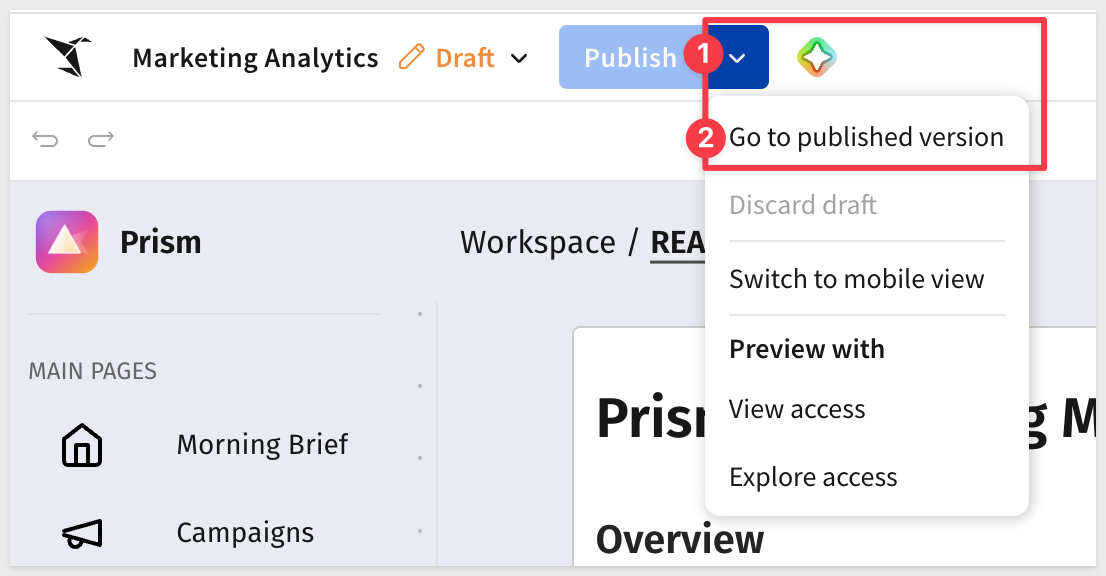Click the undo arrow icon
Screen dimensions: 1106x576
tap(45, 139)
